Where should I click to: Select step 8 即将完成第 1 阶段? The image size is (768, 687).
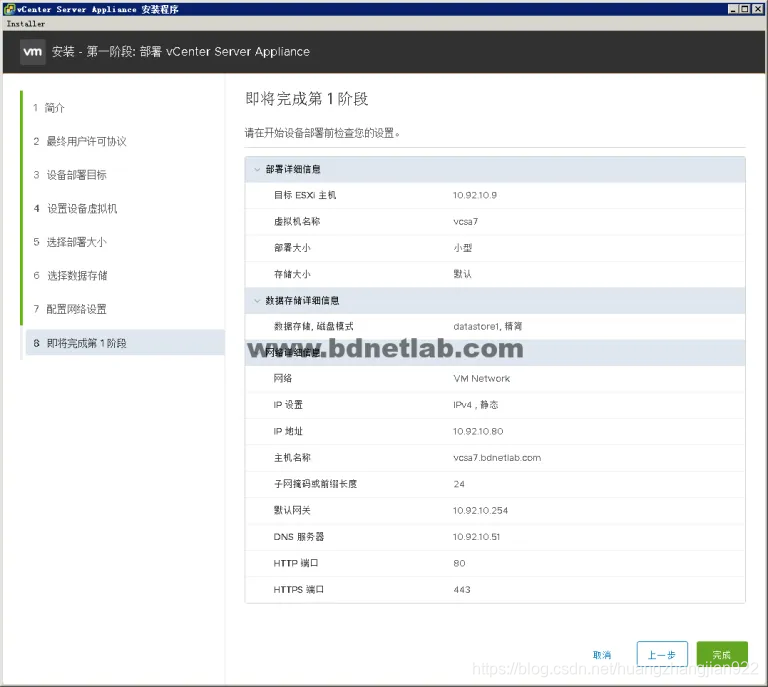125,343
